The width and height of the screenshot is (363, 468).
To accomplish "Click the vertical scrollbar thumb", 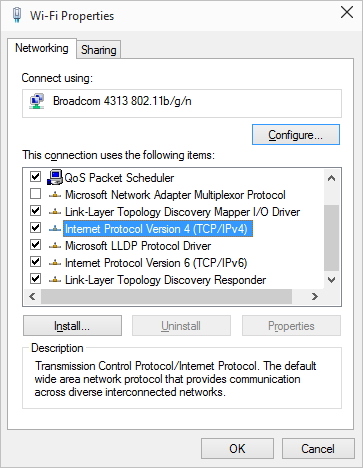I will tap(331, 238).
